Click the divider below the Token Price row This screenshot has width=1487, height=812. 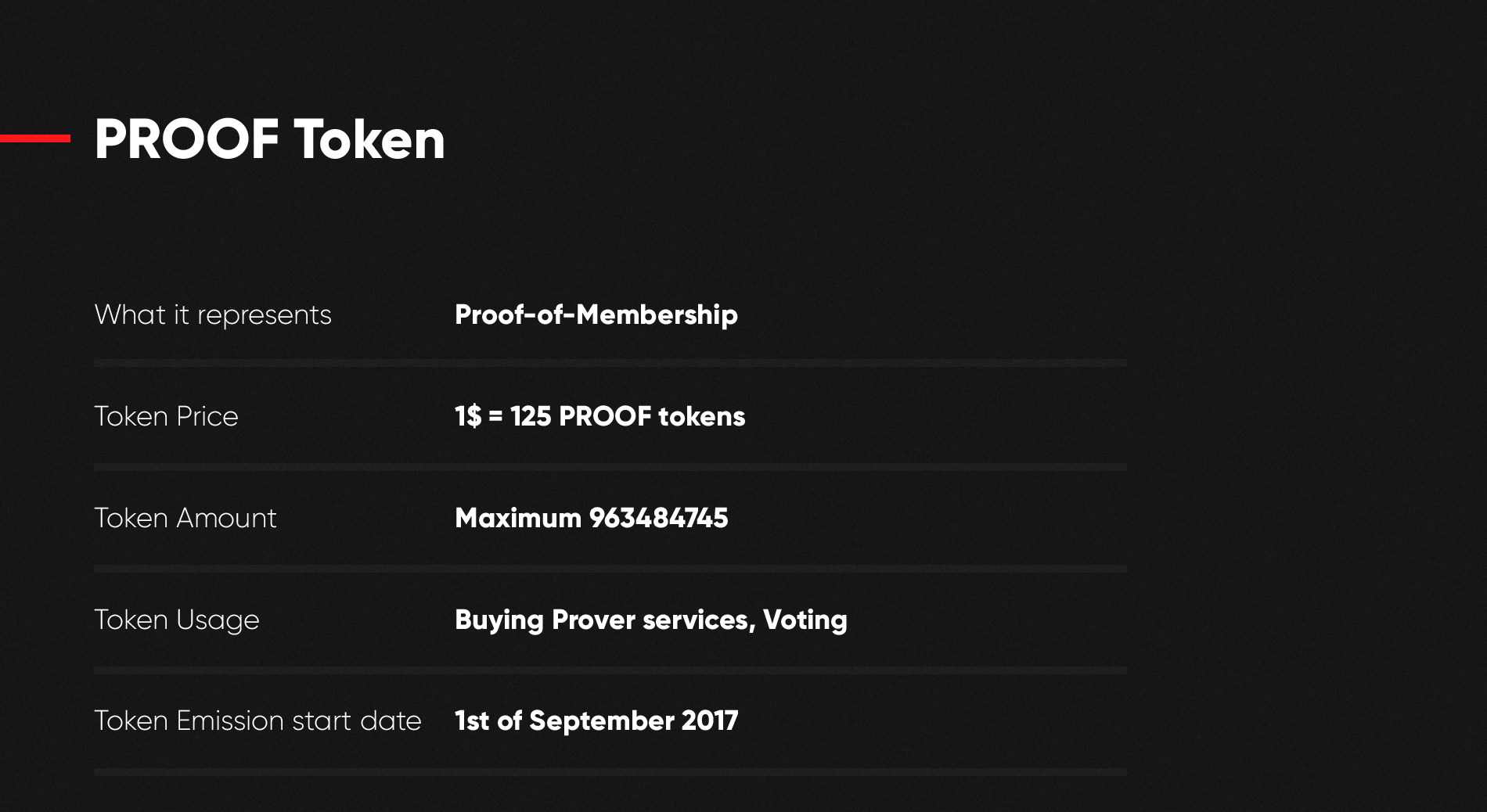[610, 467]
